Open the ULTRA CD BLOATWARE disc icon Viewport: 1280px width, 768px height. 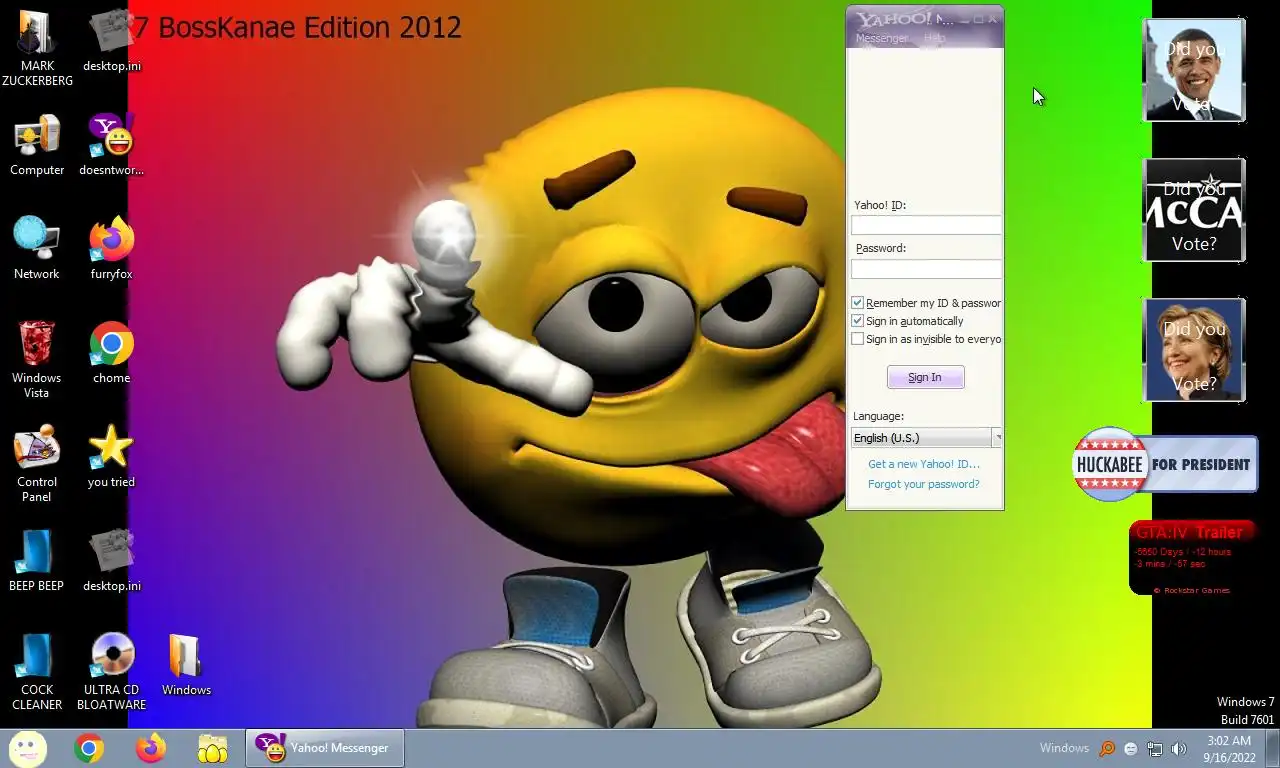(111, 671)
